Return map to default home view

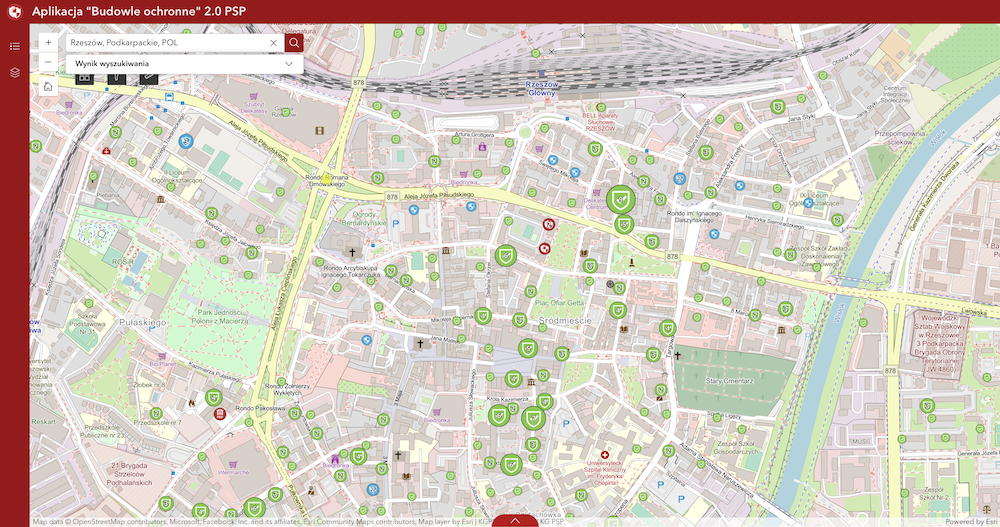point(48,87)
